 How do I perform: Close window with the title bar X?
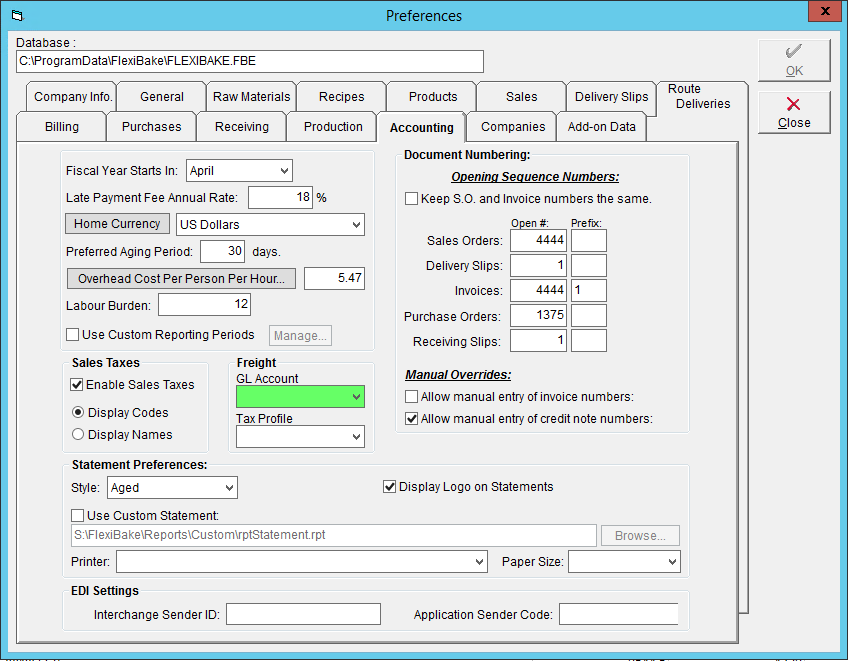pos(825,11)
